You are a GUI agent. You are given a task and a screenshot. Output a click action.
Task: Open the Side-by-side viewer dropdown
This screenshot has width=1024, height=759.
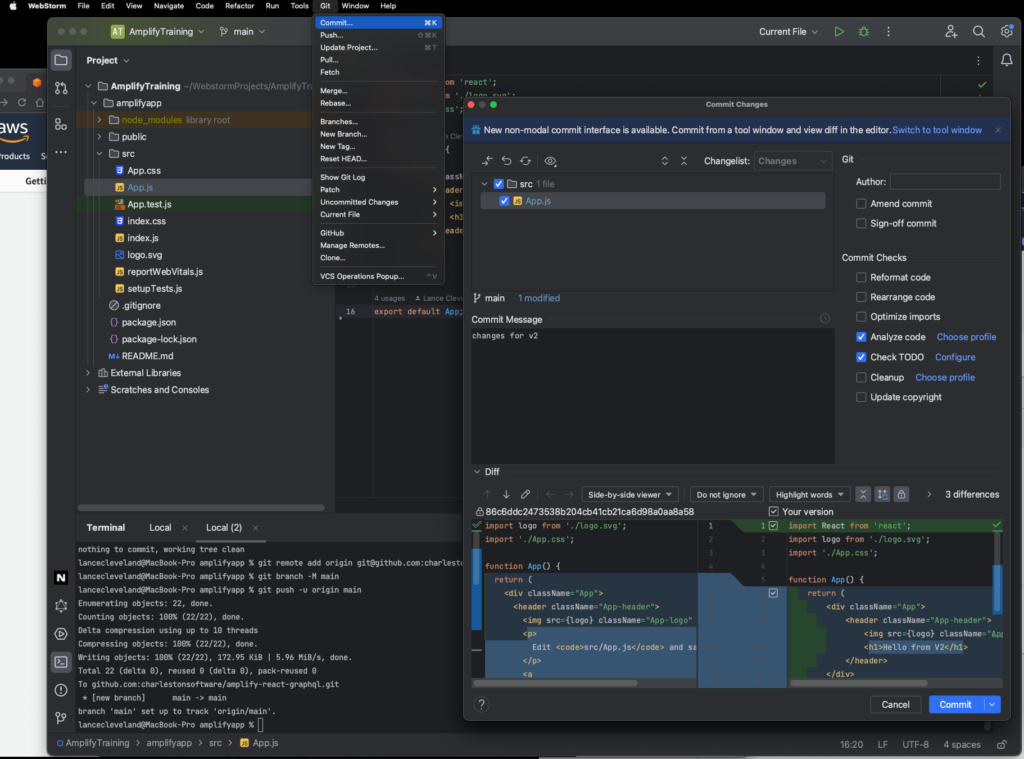tap(630, 494)
